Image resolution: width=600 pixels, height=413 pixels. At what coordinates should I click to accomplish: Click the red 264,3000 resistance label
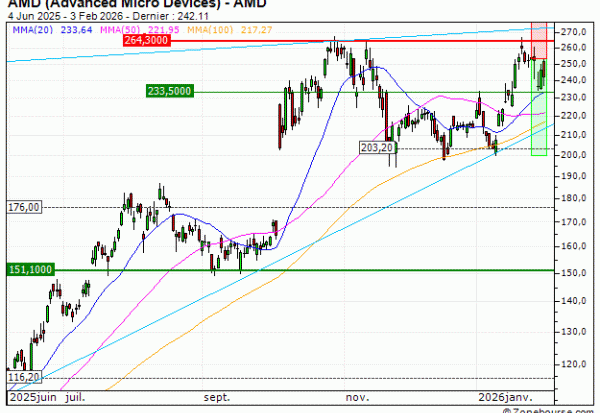coord(147,40)
